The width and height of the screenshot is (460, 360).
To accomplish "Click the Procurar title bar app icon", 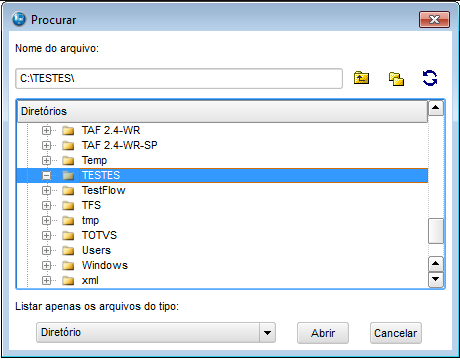I will pyautogui.click(x=19, y=19).
